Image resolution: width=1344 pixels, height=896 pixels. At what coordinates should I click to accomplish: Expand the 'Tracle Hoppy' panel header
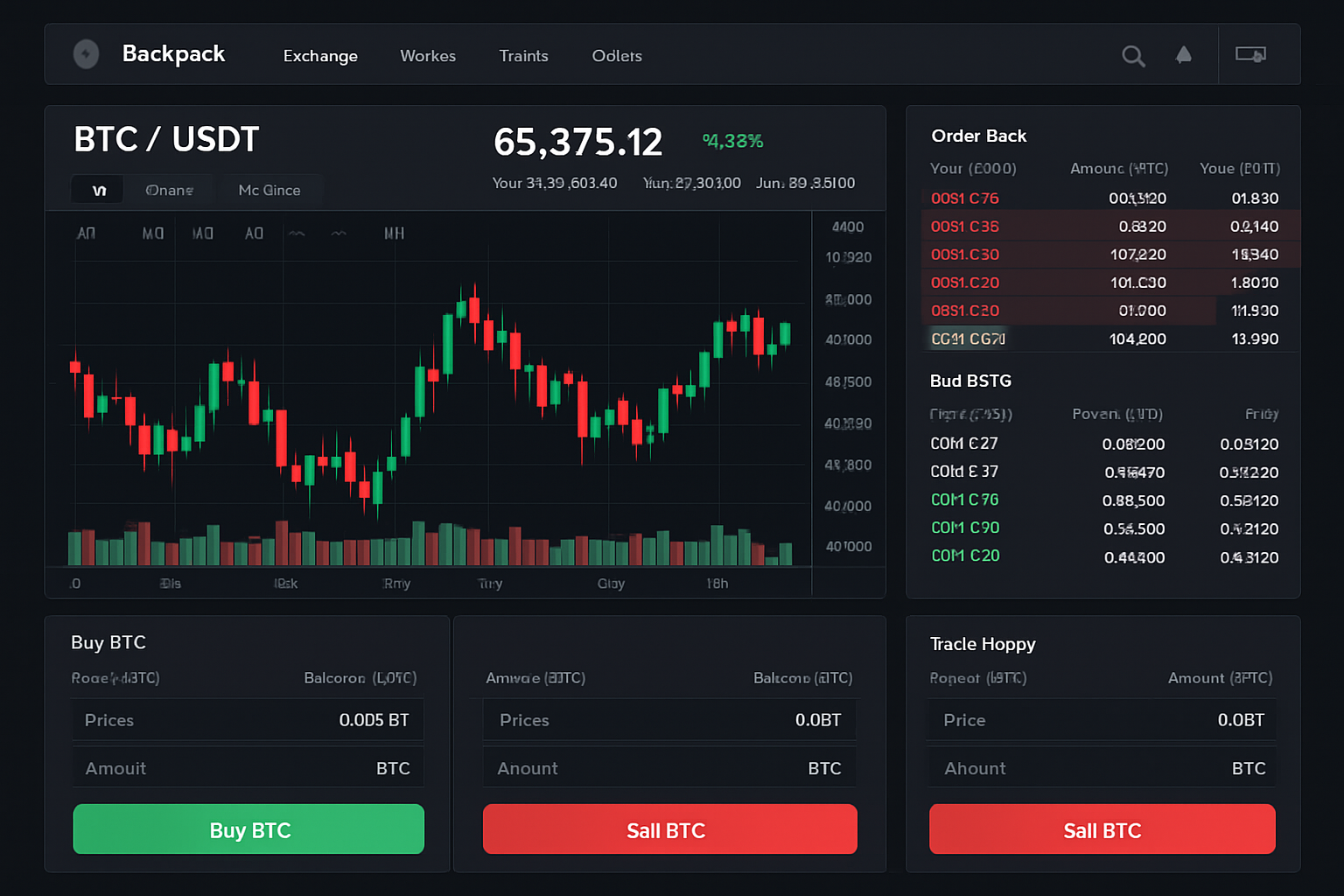click(x=983, y=644)
